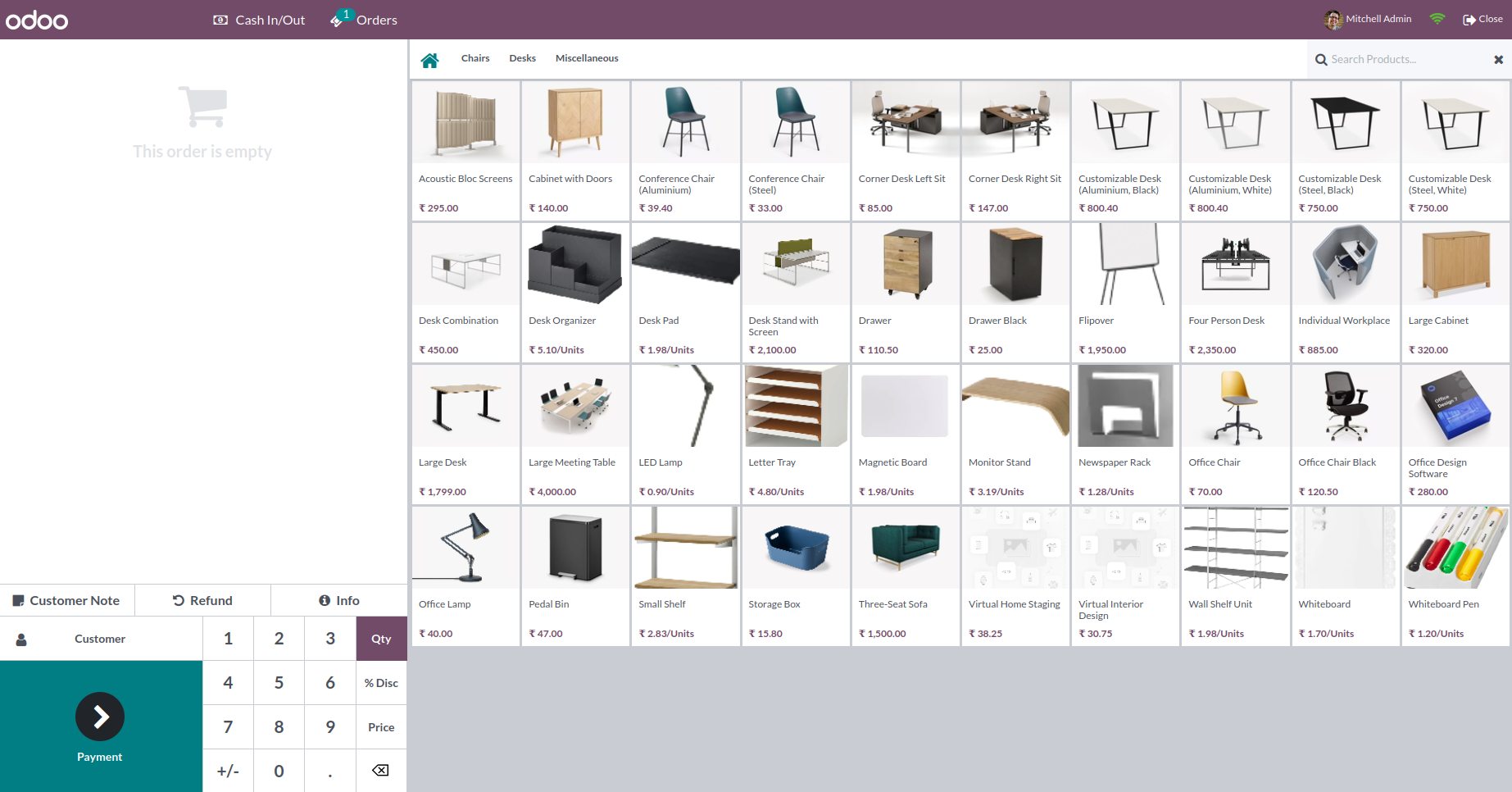Open the Cash In/Out dialog

(259, 20)
